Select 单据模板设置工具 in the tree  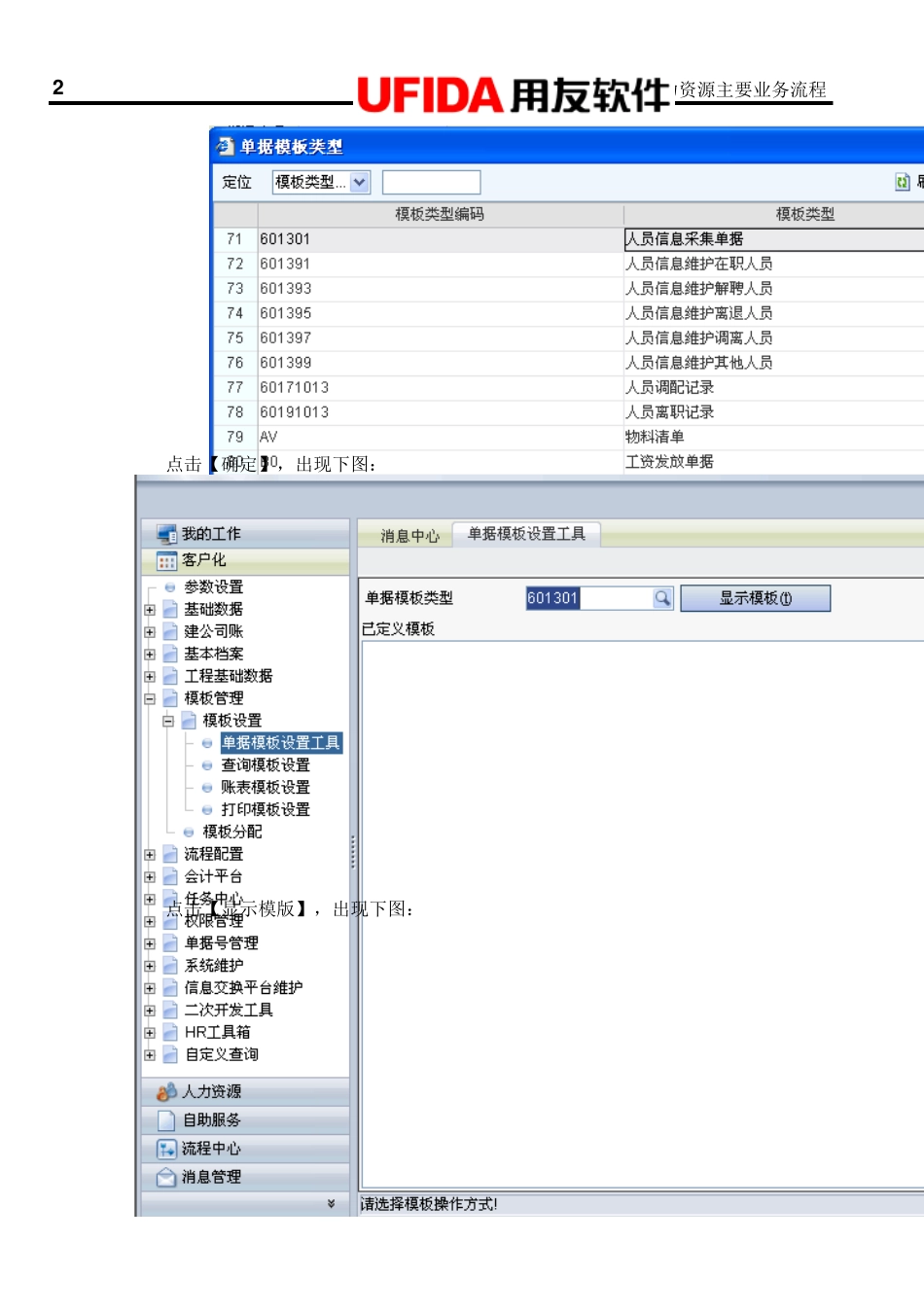point(280,743)
